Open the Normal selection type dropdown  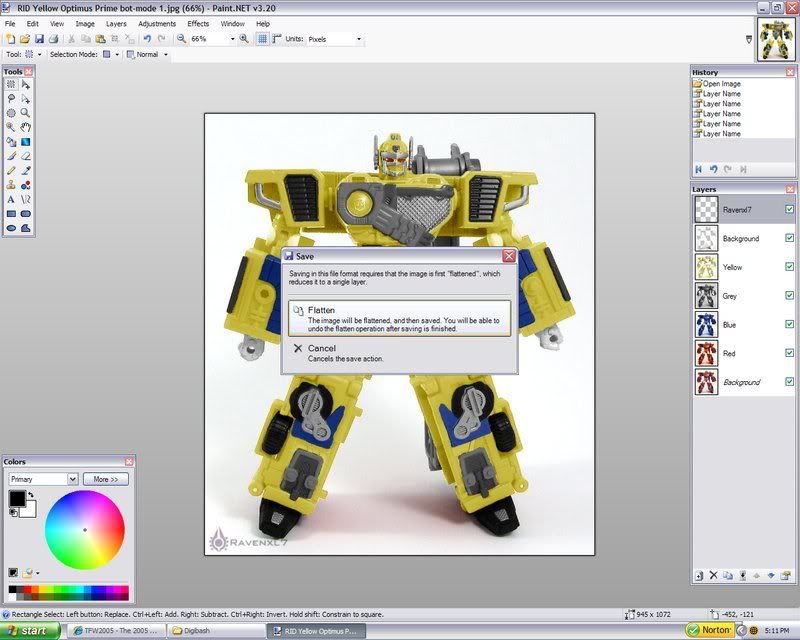166,54
